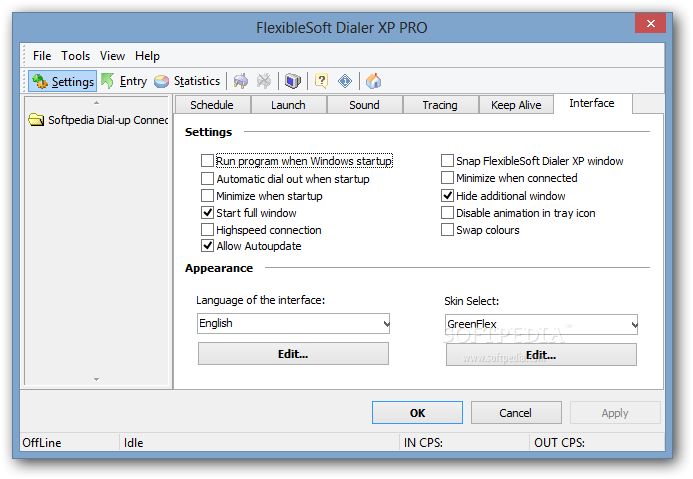
Task: Open the Tools menu
Action: click(76, 56)
